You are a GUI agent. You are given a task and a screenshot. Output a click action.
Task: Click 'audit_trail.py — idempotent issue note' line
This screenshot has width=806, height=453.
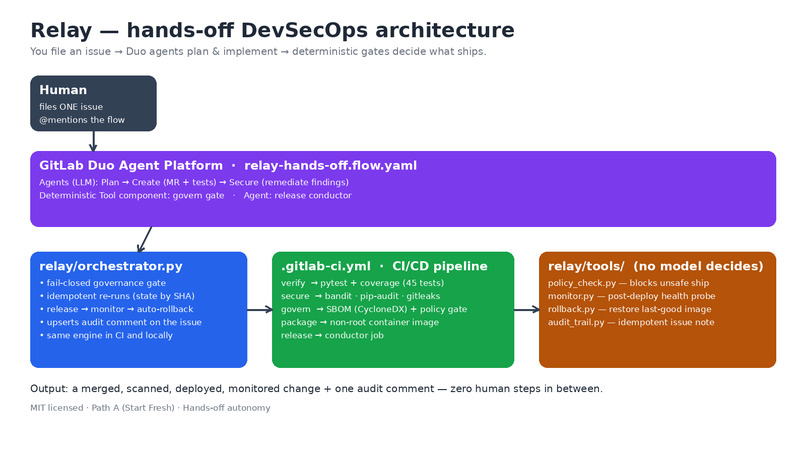tap(631, 322)
